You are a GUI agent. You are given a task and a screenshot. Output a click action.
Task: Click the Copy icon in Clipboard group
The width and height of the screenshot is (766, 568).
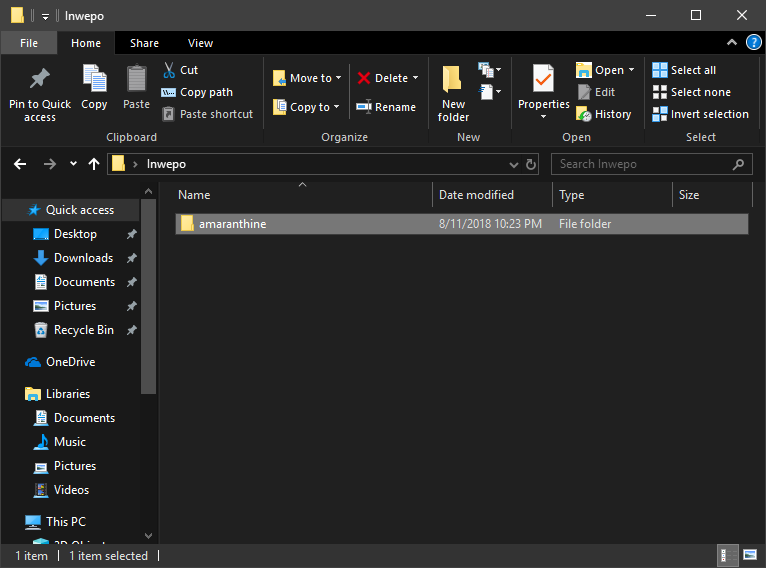(x=94, y=80)
